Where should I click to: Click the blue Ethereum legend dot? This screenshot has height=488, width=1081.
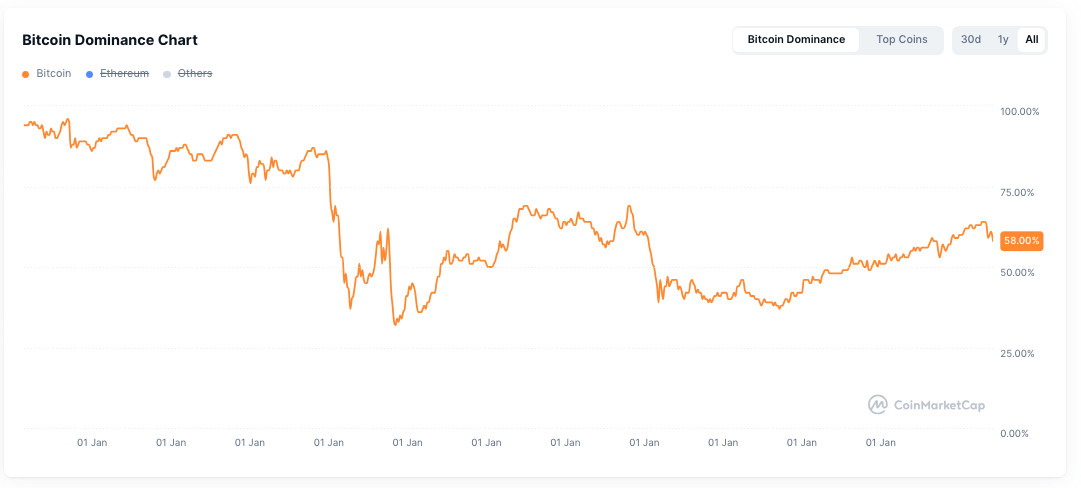90,74
